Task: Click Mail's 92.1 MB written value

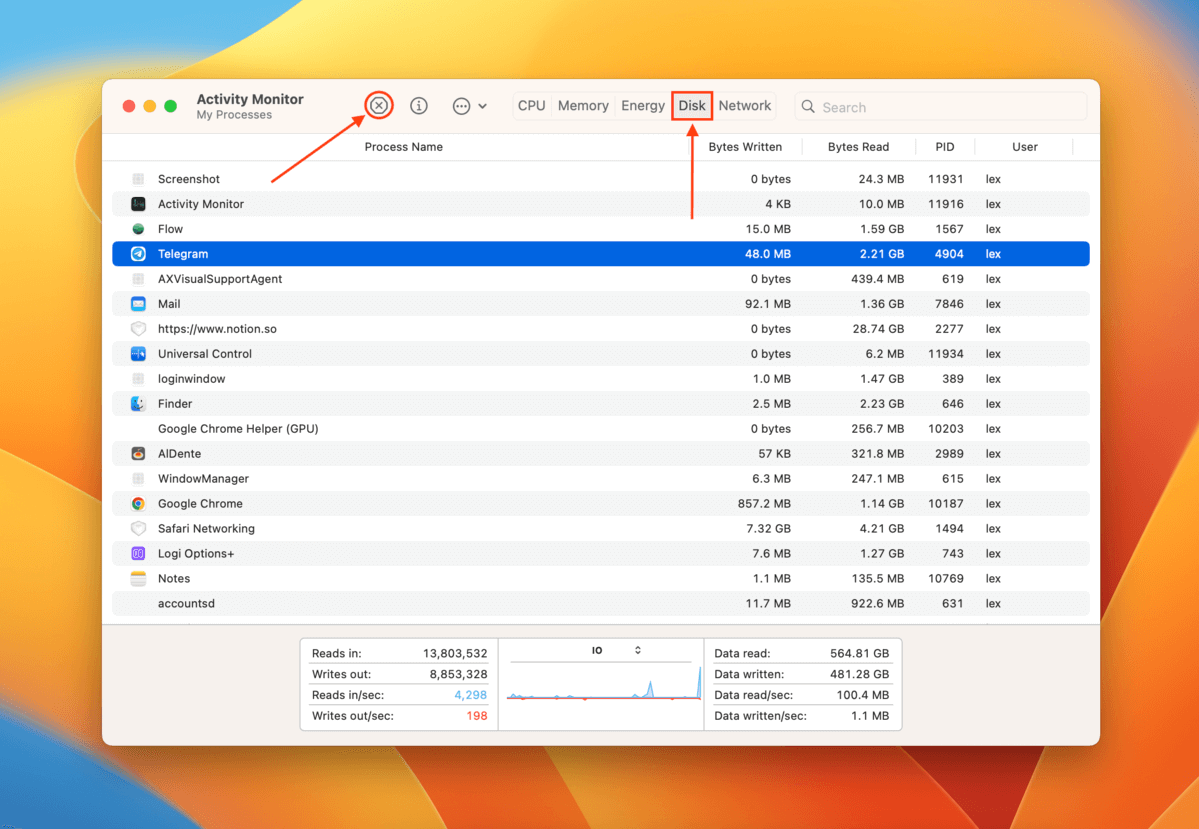Action: 768,304
